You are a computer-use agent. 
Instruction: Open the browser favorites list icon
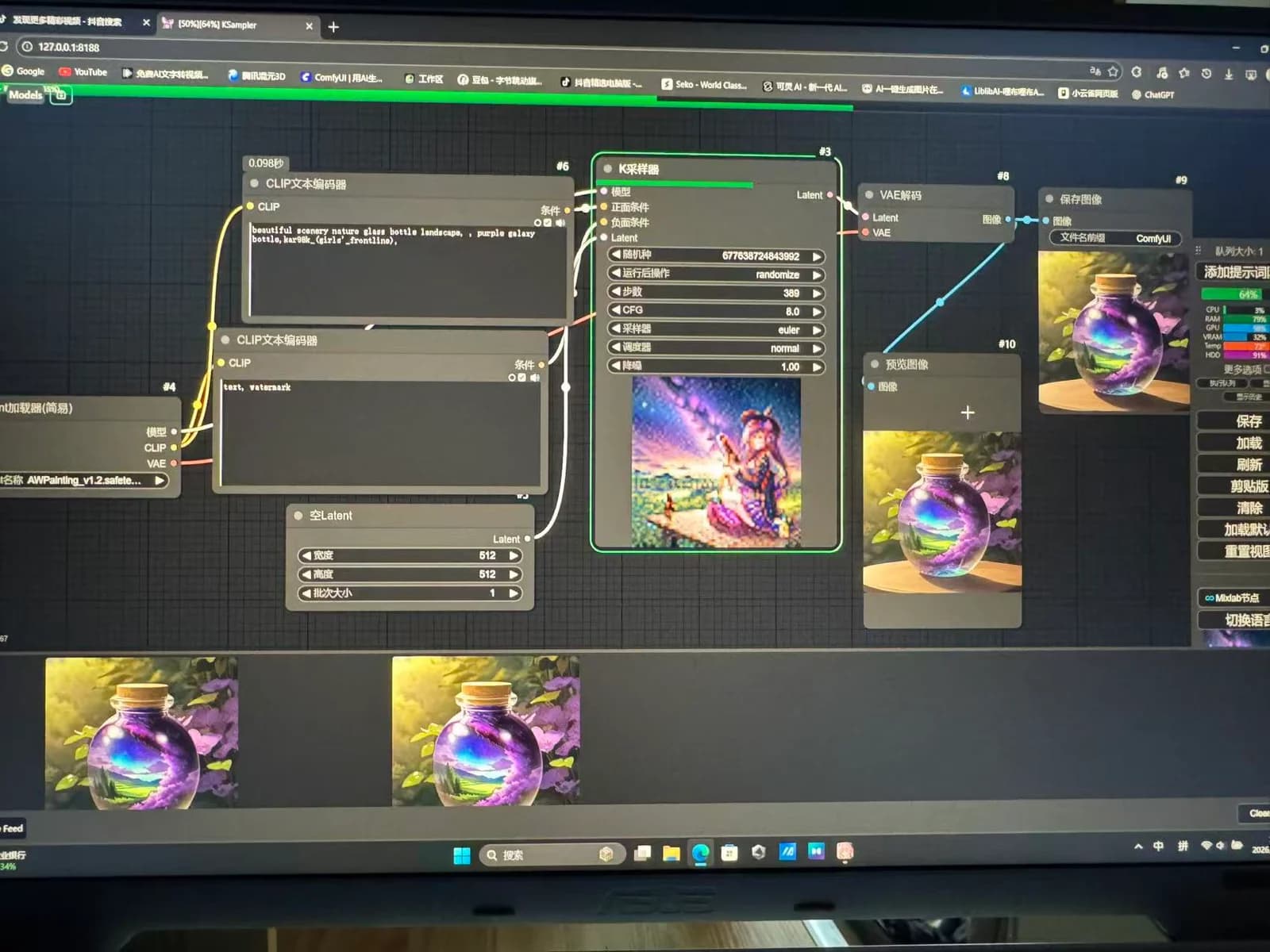pos(1184,73)
